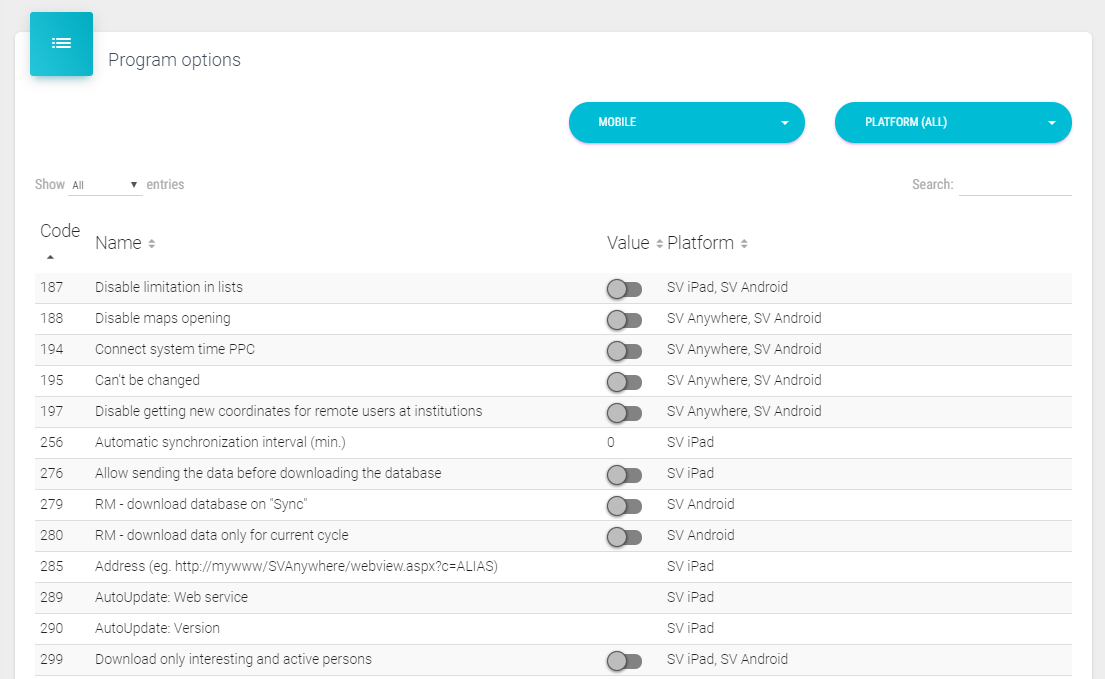Toggle Disable limitation in lists switch
This screenshot has width=1105, height=679.
(623, 289)
